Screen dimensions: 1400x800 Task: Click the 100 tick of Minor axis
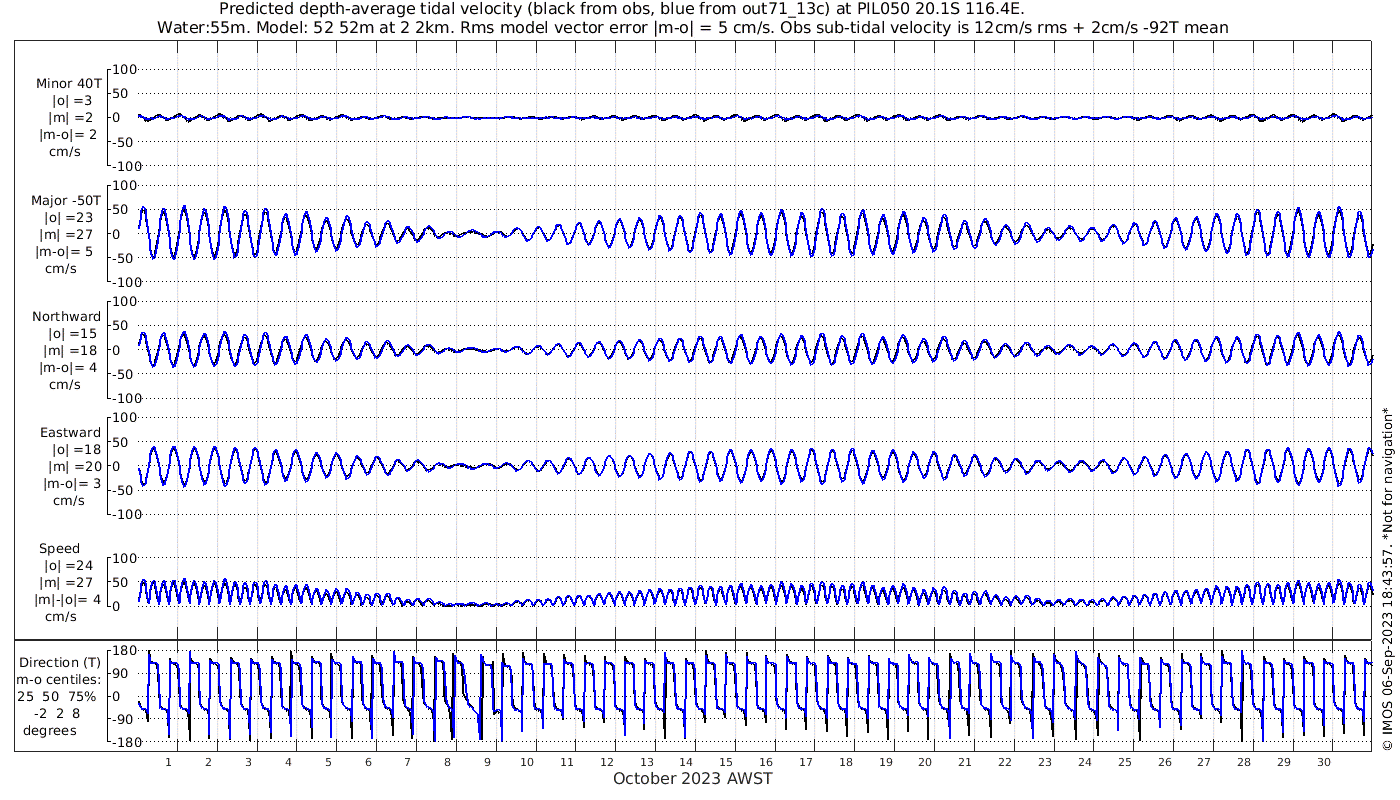coord(124,69)
